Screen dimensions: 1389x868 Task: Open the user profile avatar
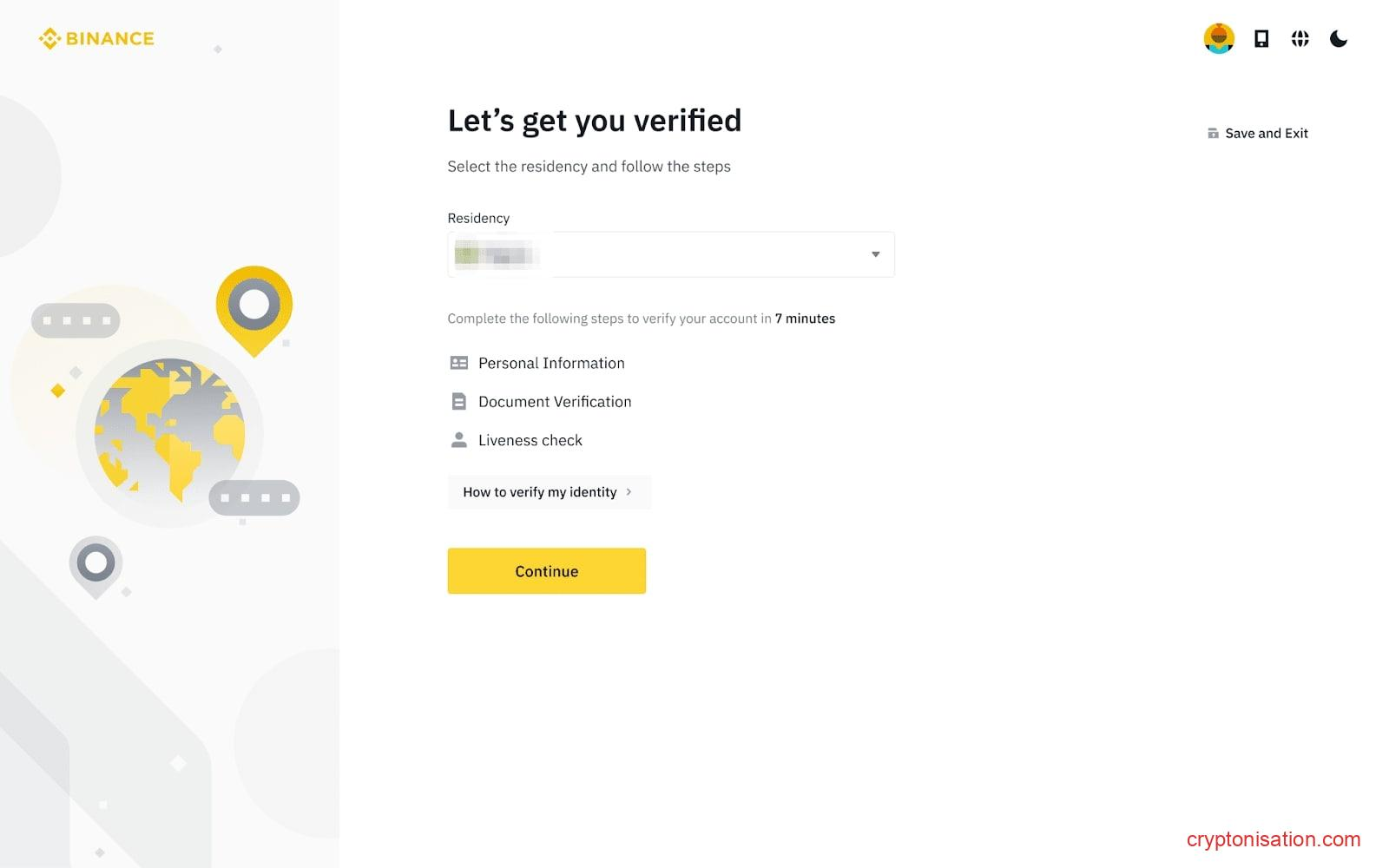1218,38
